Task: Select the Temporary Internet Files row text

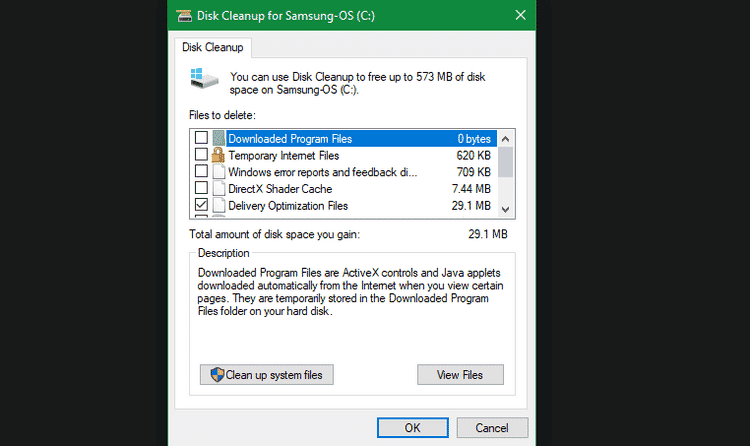Action: 284,156
